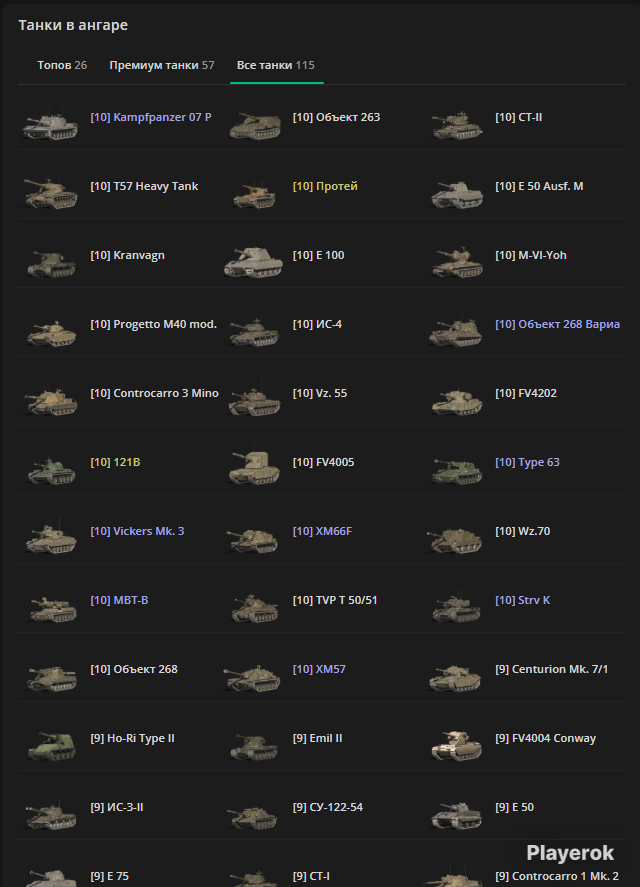Select the [10] TVP T 50/51 label
This screenshot has width=640, height=887.
click(x=334, y=600)
